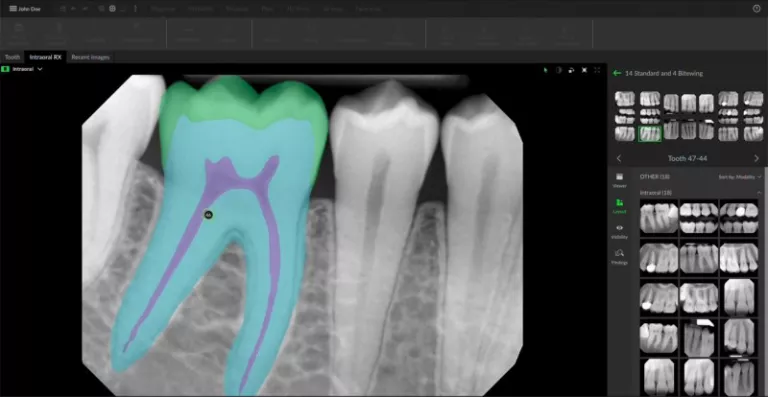The width and height of the screenshot is (768, 397).
Task: Toggle the Visibility eye panel
Action: pos(620,232)
